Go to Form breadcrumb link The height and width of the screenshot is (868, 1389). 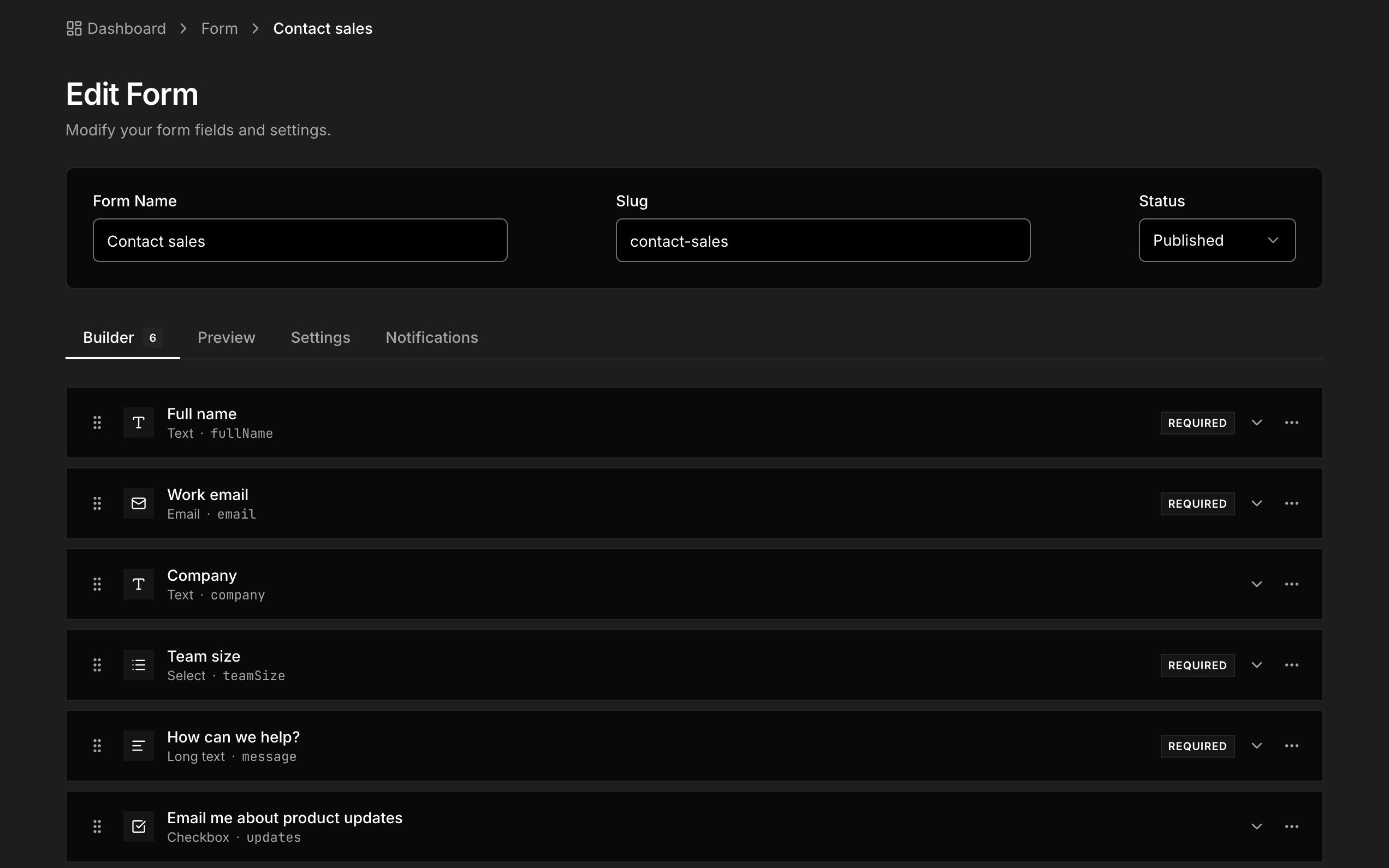(219, 29)
